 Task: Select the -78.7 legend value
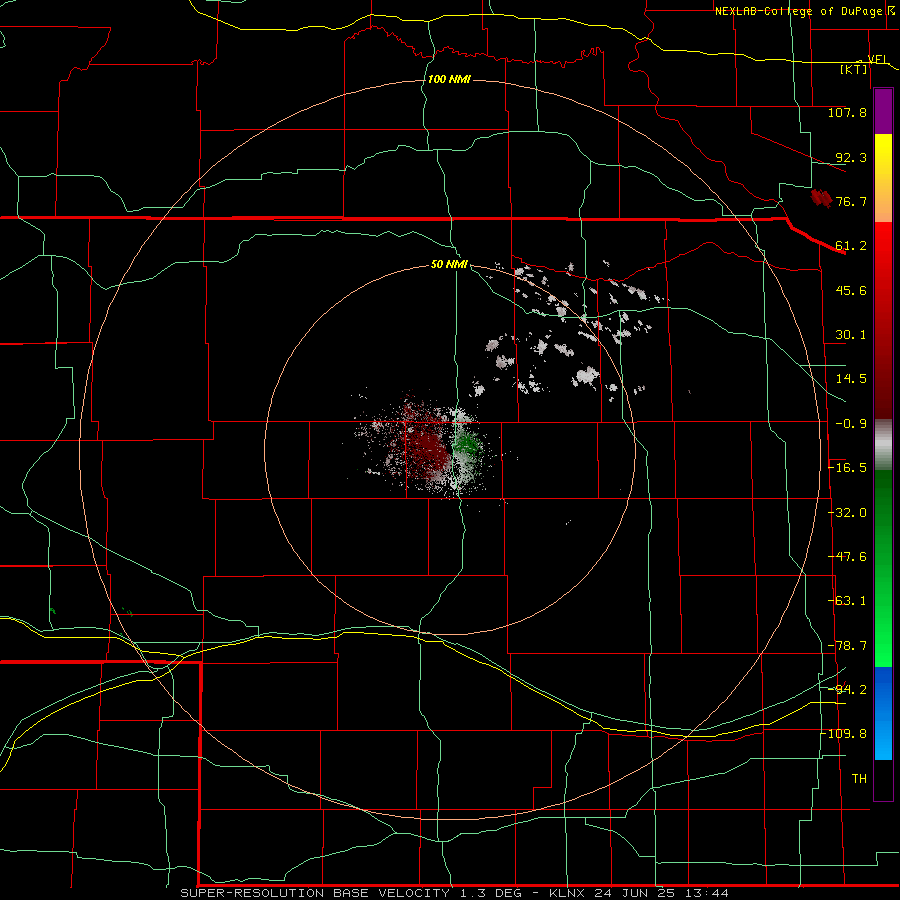coord(847,646)
